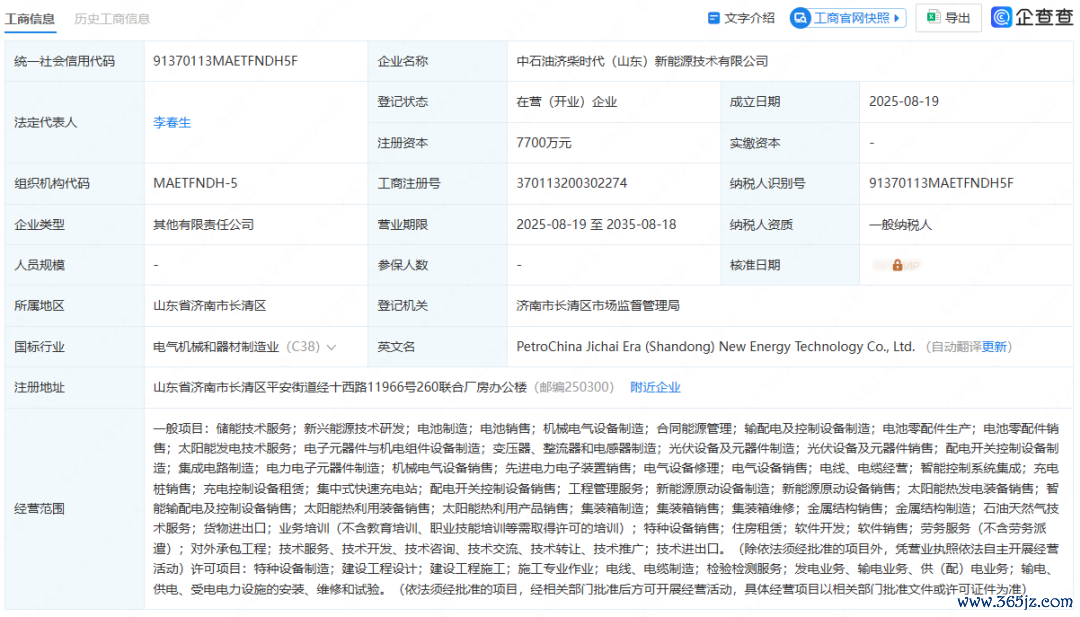Screen dimensions: 1080x617
Task: Click the 法定代表人 label cell
Action: pyautogui.click(x=74, y=123)
